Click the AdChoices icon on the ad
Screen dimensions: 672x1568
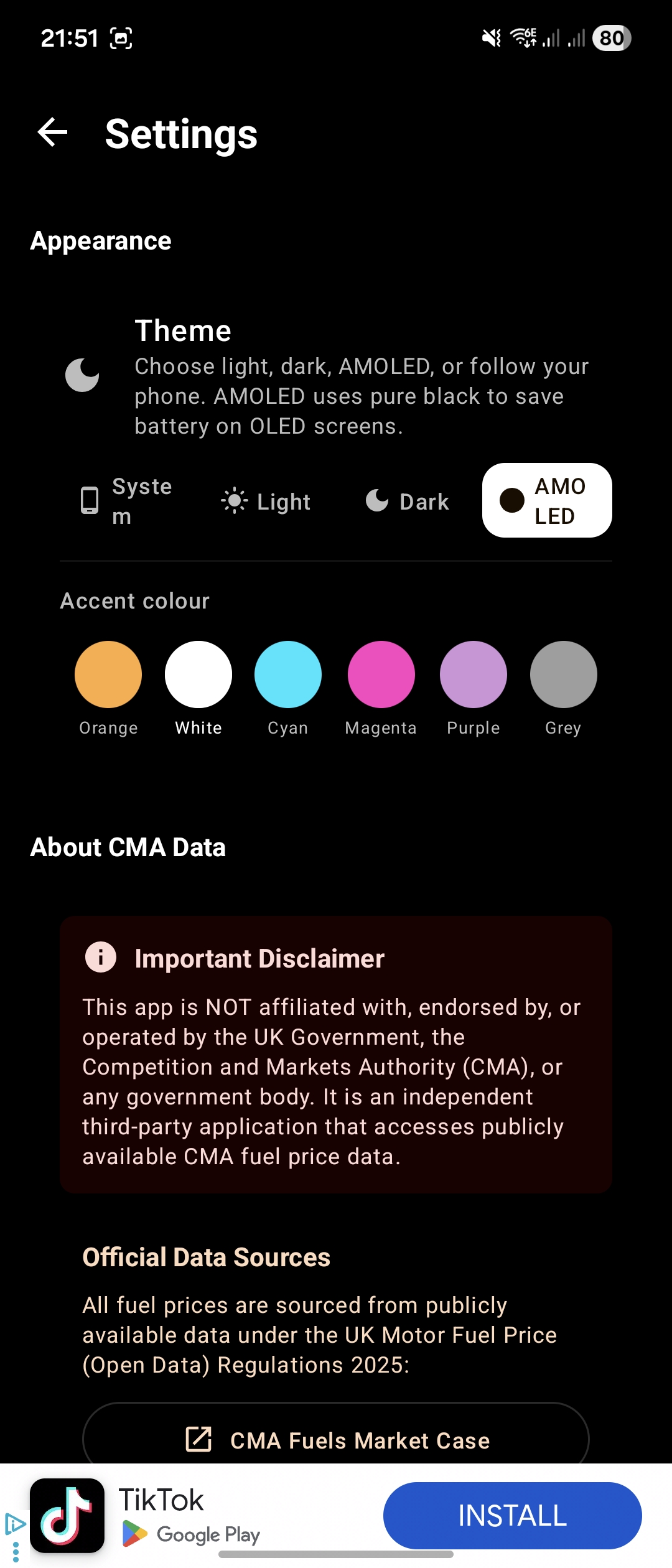pos(15,1524)
